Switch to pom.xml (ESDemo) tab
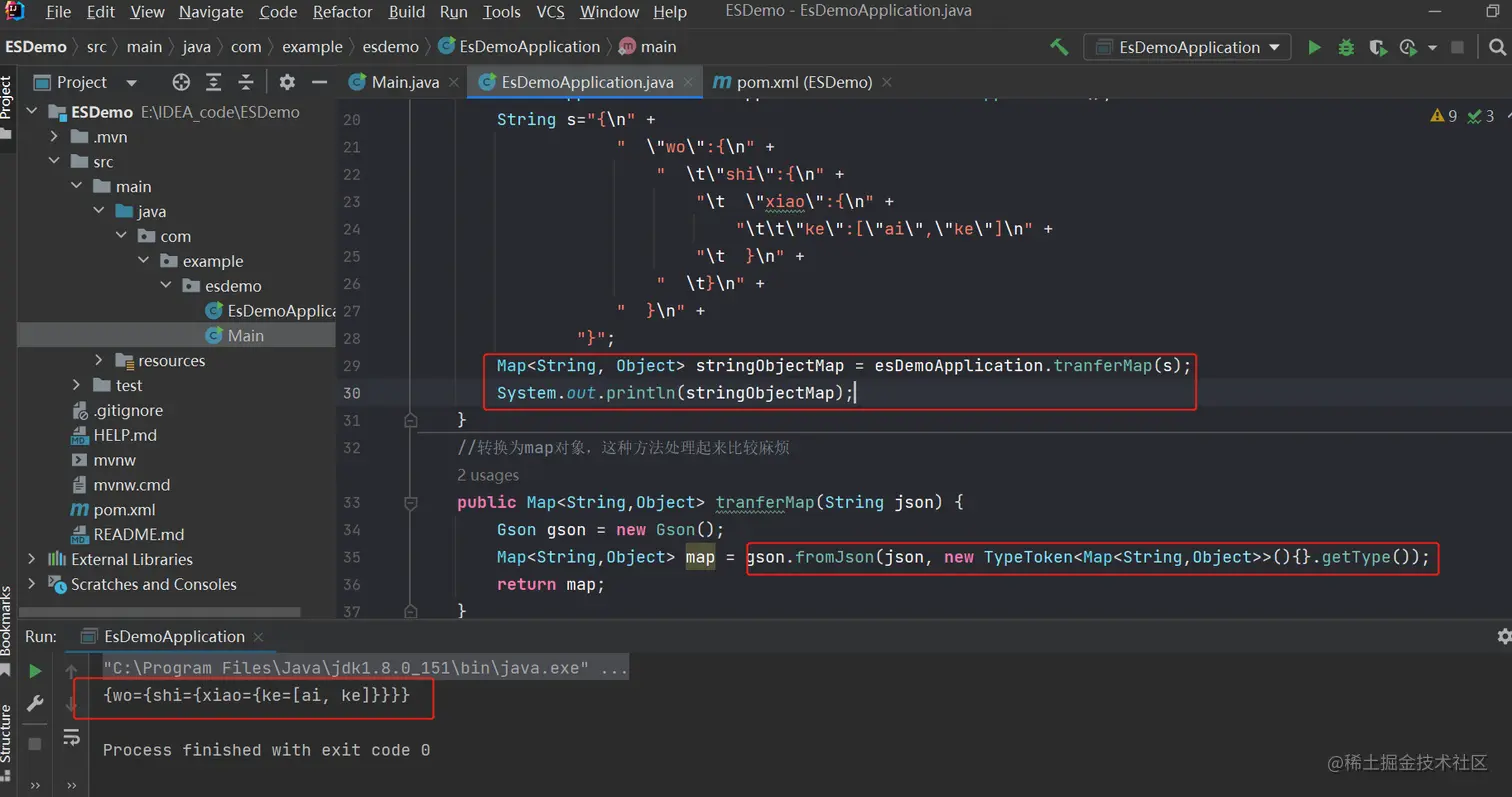The image size is (1512, 797). 804,82
